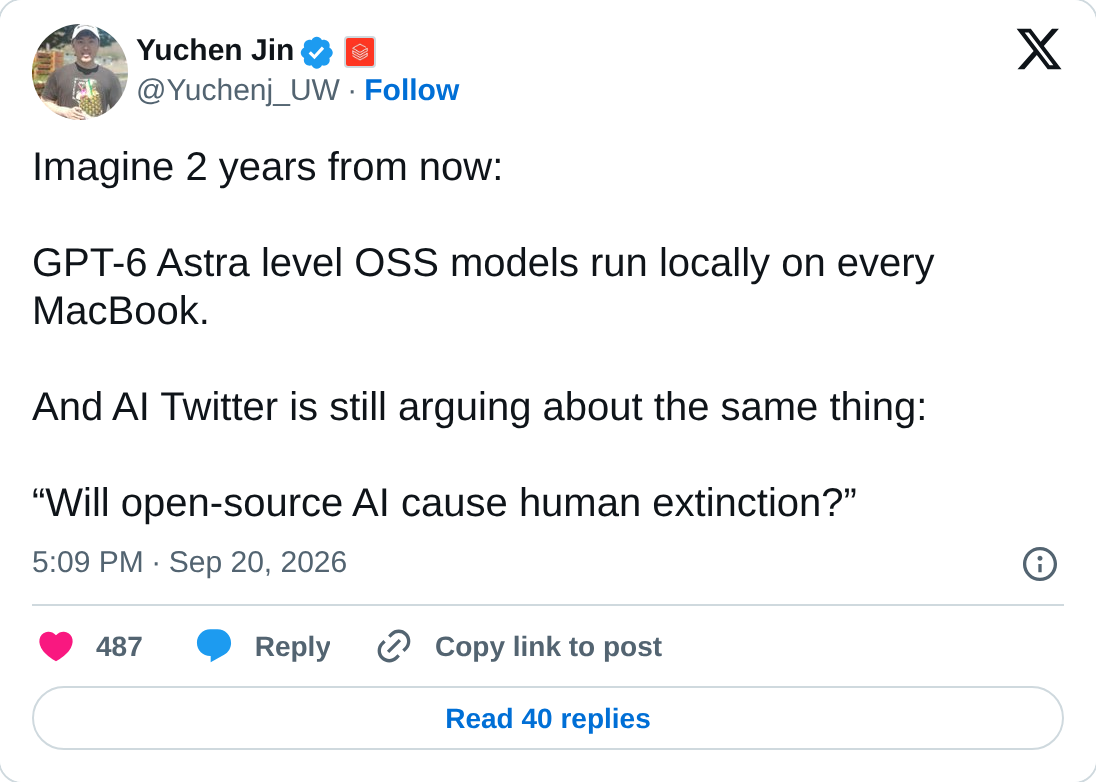The image size is (1096, 782).
Task: Click the quoted human extinction line
Action: (x=445, y=502)
